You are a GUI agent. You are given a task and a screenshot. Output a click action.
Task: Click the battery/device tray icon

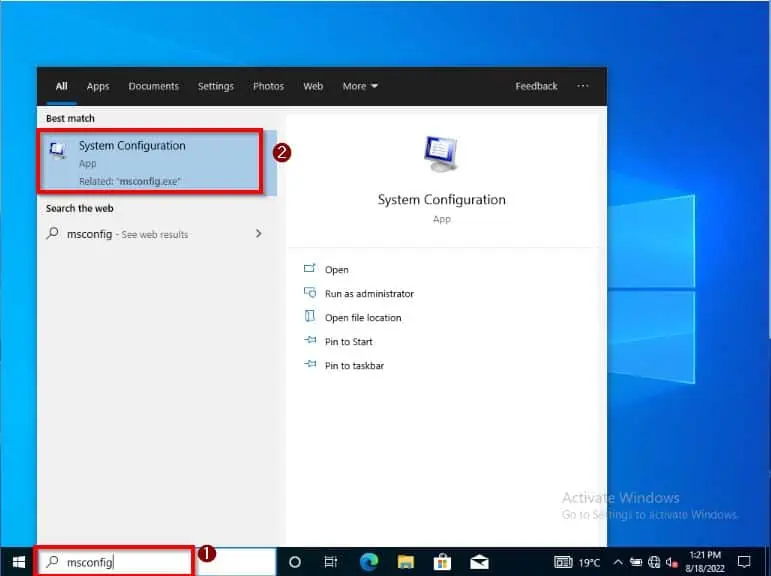[x=636, y=562]
